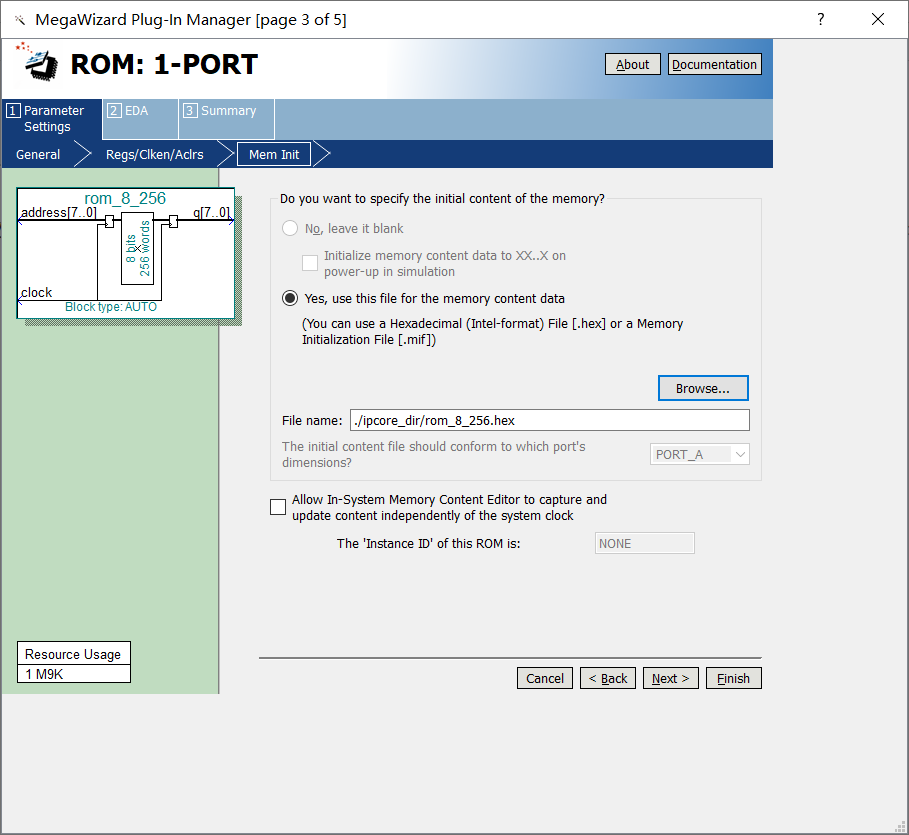Click the rom_8_256 block diagram preview

126,253
